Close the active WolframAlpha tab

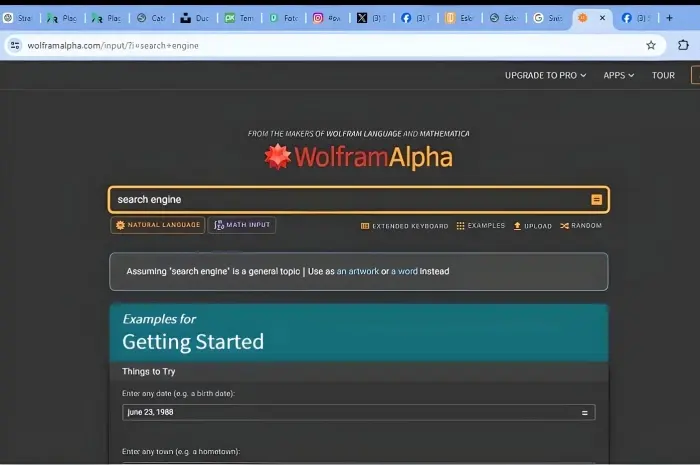click(x=602, y=18)
